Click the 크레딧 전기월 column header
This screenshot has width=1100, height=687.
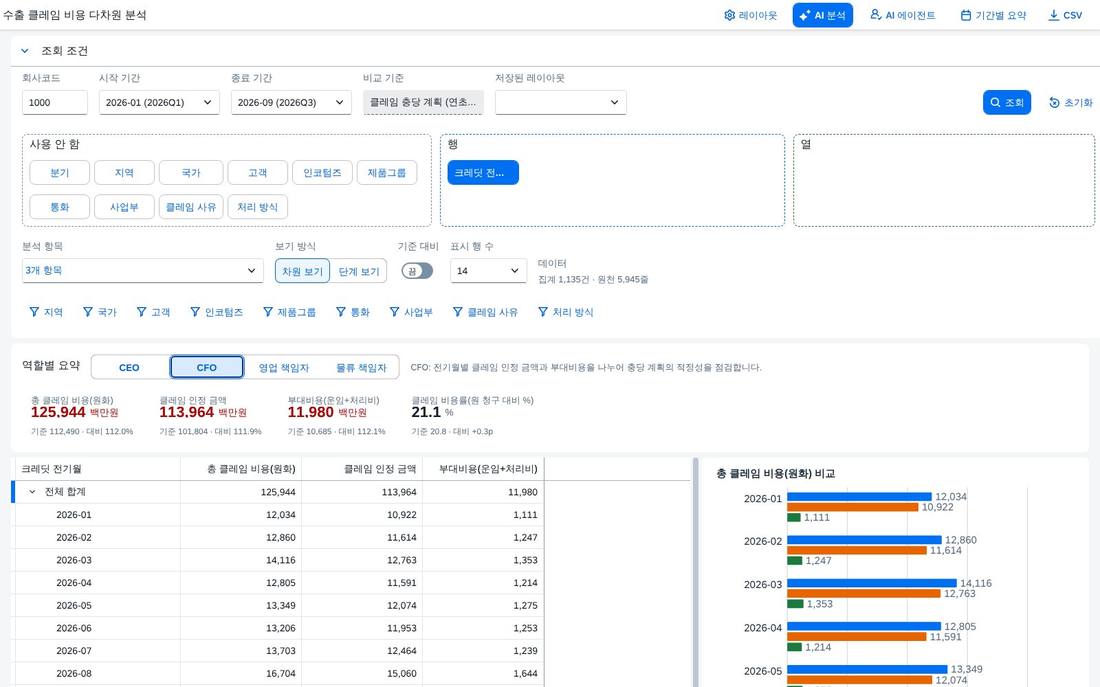coord(98,469)
